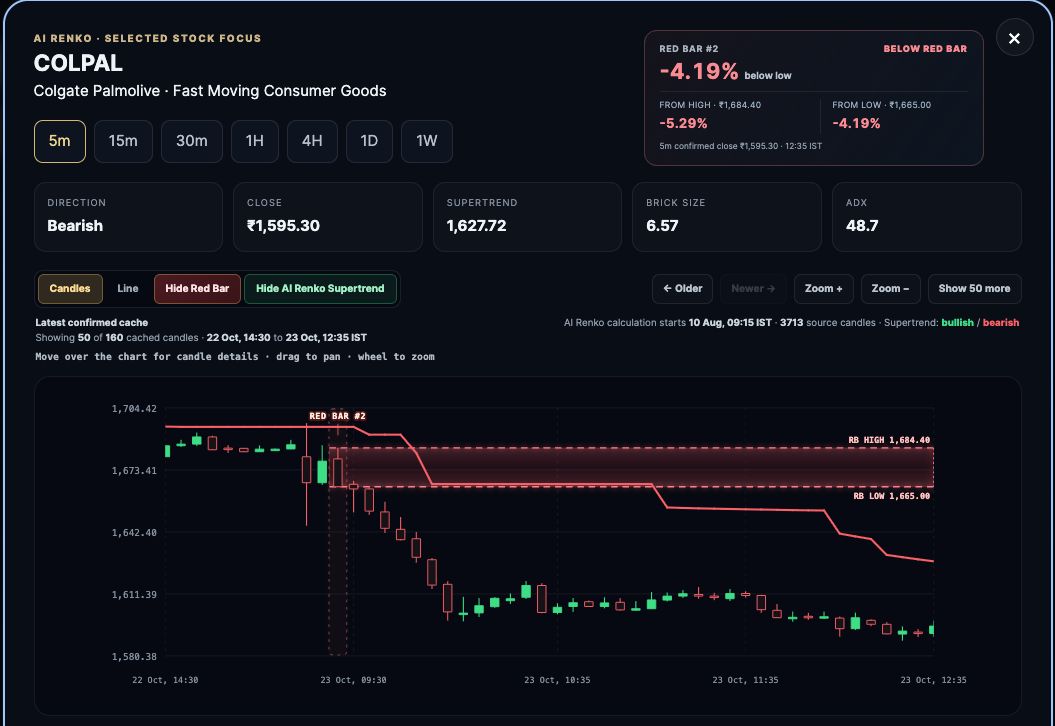This screenshot has height=726, width=1055.
Task: Click the 23 Oct, 11:35 axis label
Action: click(x=745, y=680)
